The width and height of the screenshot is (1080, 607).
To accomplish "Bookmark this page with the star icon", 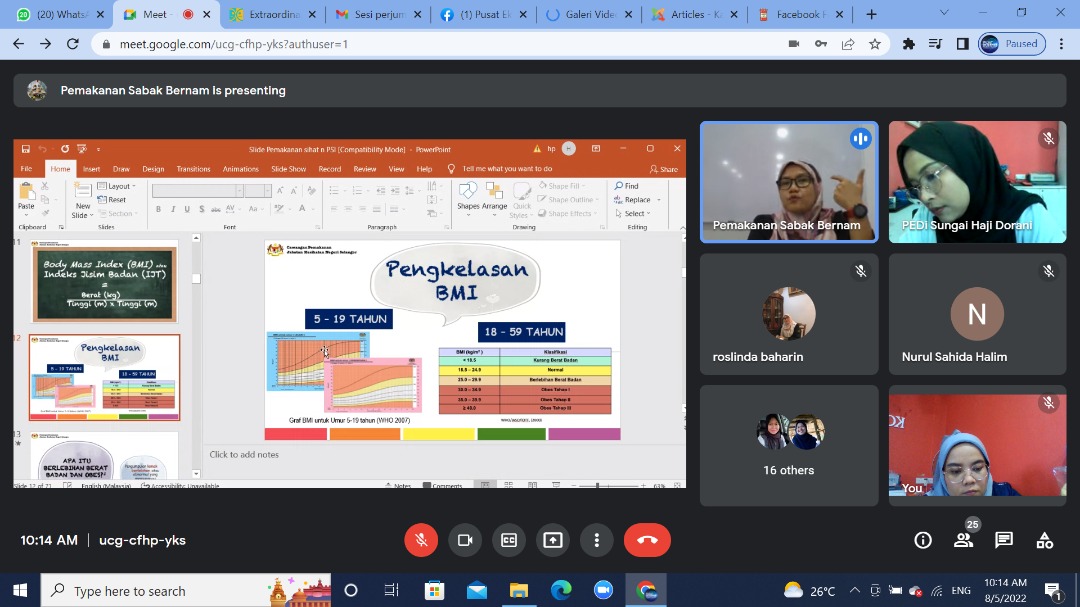I will coord(875,44).
